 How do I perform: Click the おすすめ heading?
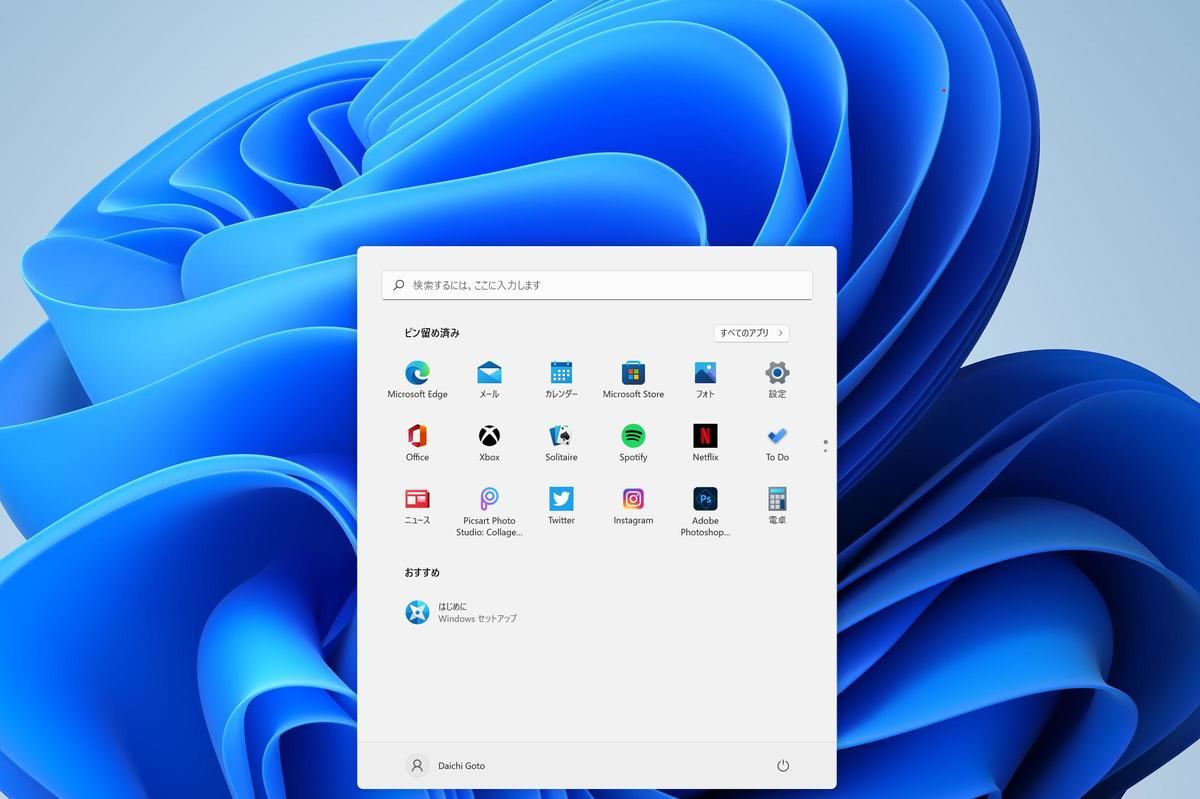point(422,573)
